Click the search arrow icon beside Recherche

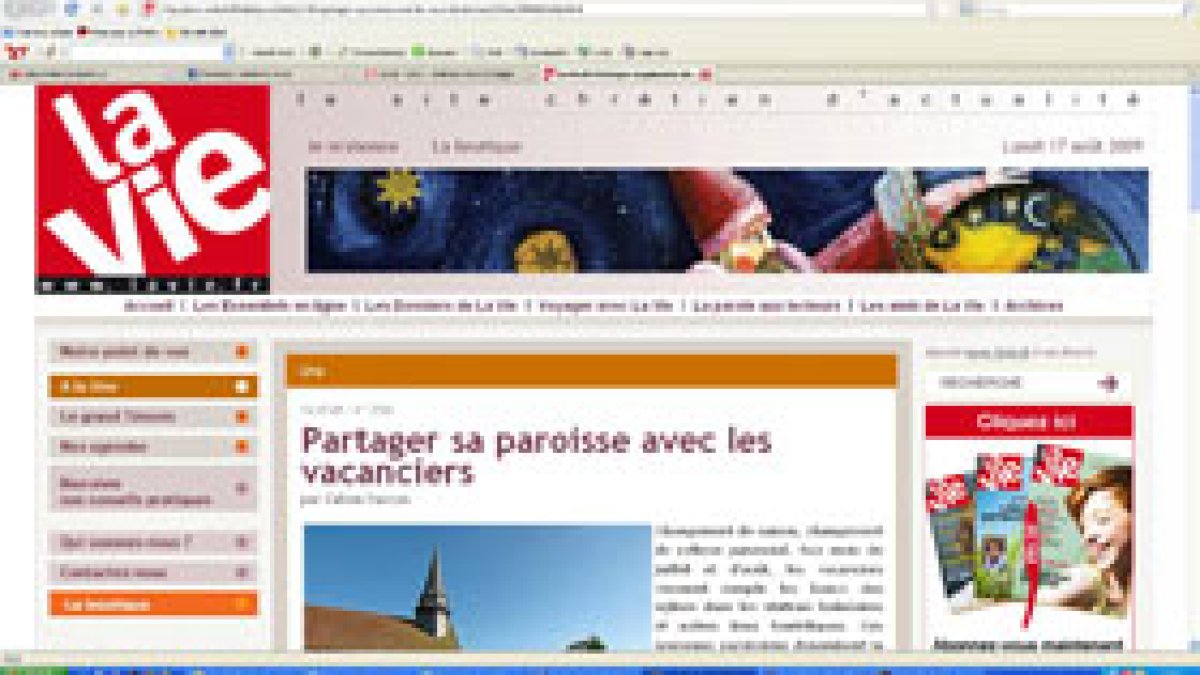coord(1108,383)
